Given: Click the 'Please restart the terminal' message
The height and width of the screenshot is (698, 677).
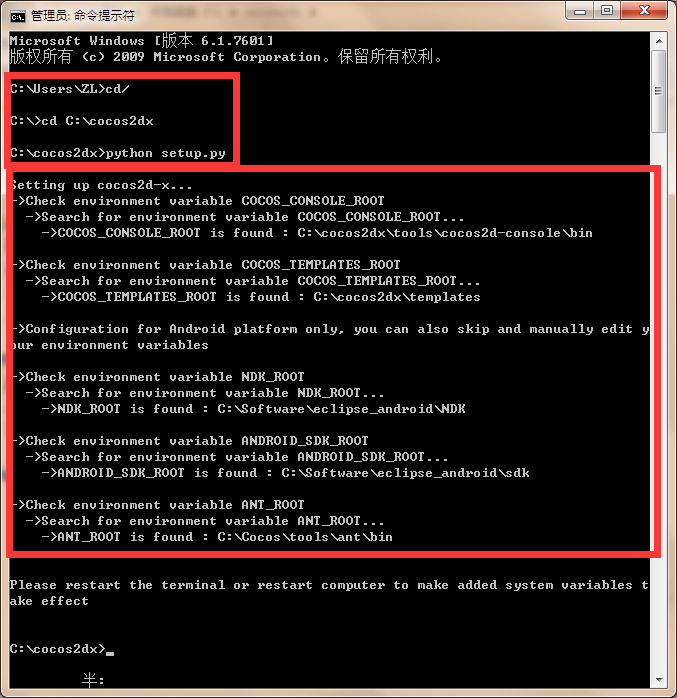Looking at the screenshot, I should pos(329,593).
